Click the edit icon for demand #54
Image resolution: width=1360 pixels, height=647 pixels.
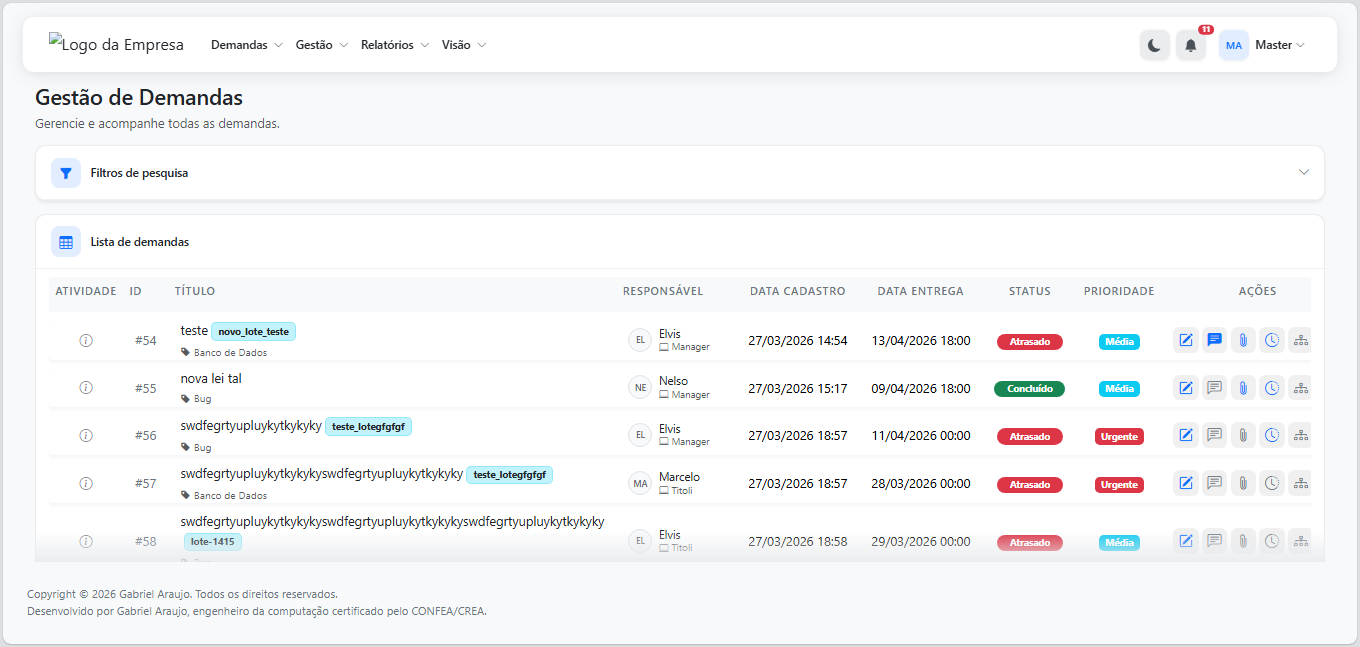click(x=1185, y=340)
